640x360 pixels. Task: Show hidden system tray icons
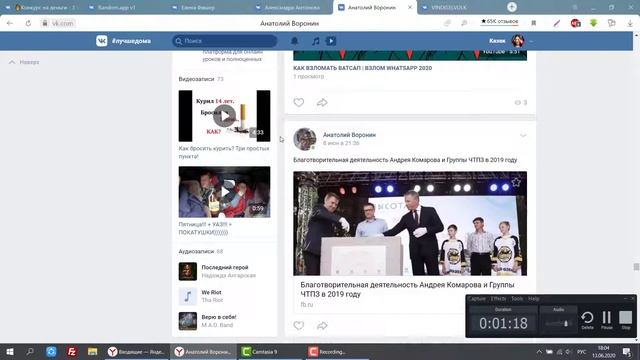[539, 351]
